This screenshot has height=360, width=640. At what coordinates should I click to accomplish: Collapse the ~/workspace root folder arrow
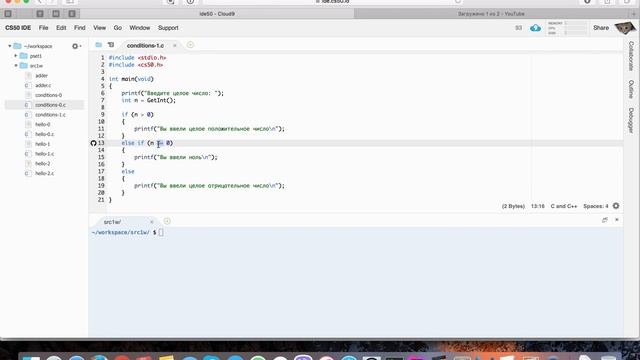tap(10, 46)
